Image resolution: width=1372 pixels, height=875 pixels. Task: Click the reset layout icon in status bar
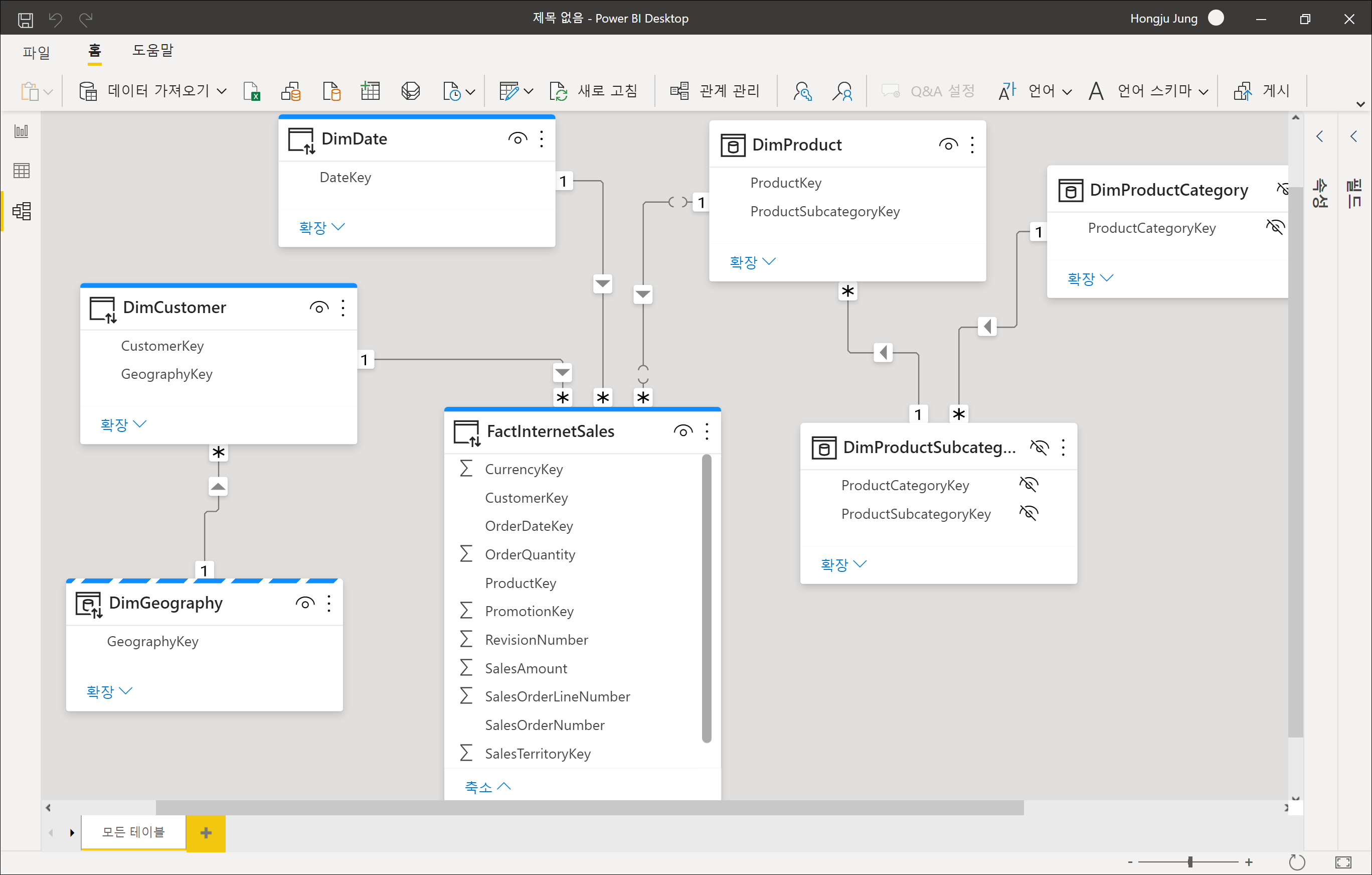tap(1297, 862)
